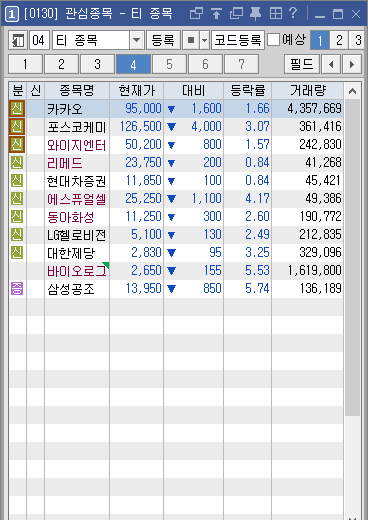Click the 04 group number field
The width and height of the screenshot is (368, 520).
click(x=39, y=40)
